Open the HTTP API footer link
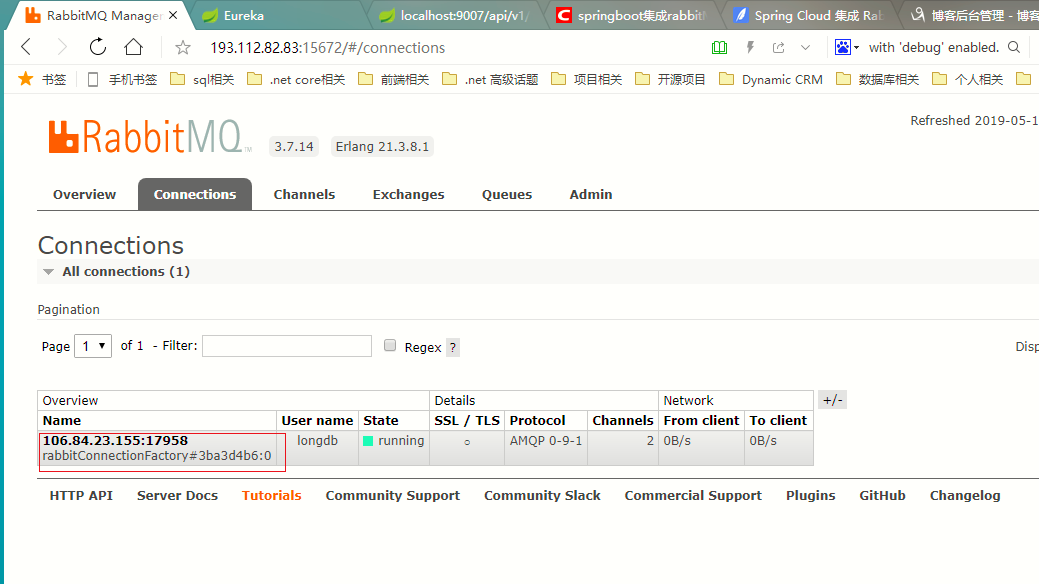The width and height of the screenshot is (1039, 584). (x=81, y=495)
